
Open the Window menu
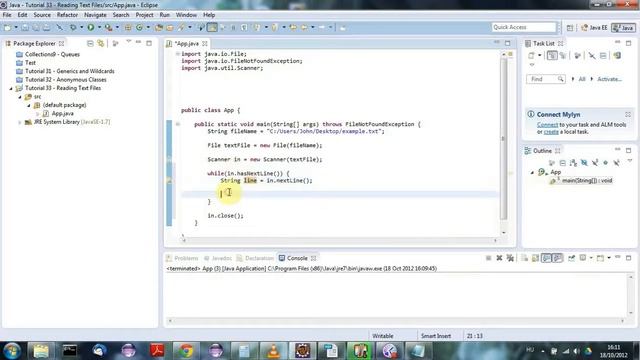click(x=186, y=15)
